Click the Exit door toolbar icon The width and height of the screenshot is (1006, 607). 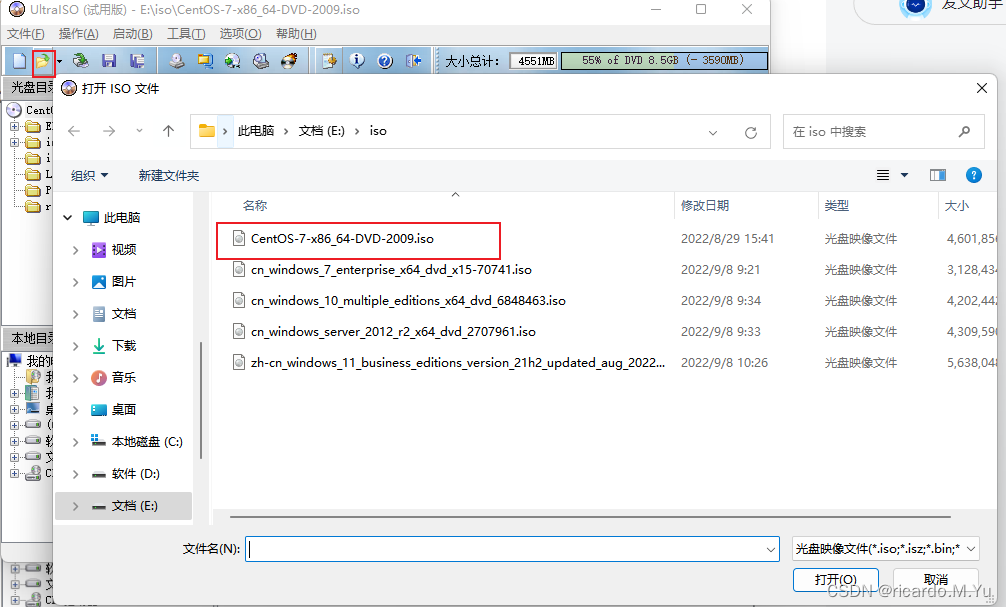(x=413, y=61)
